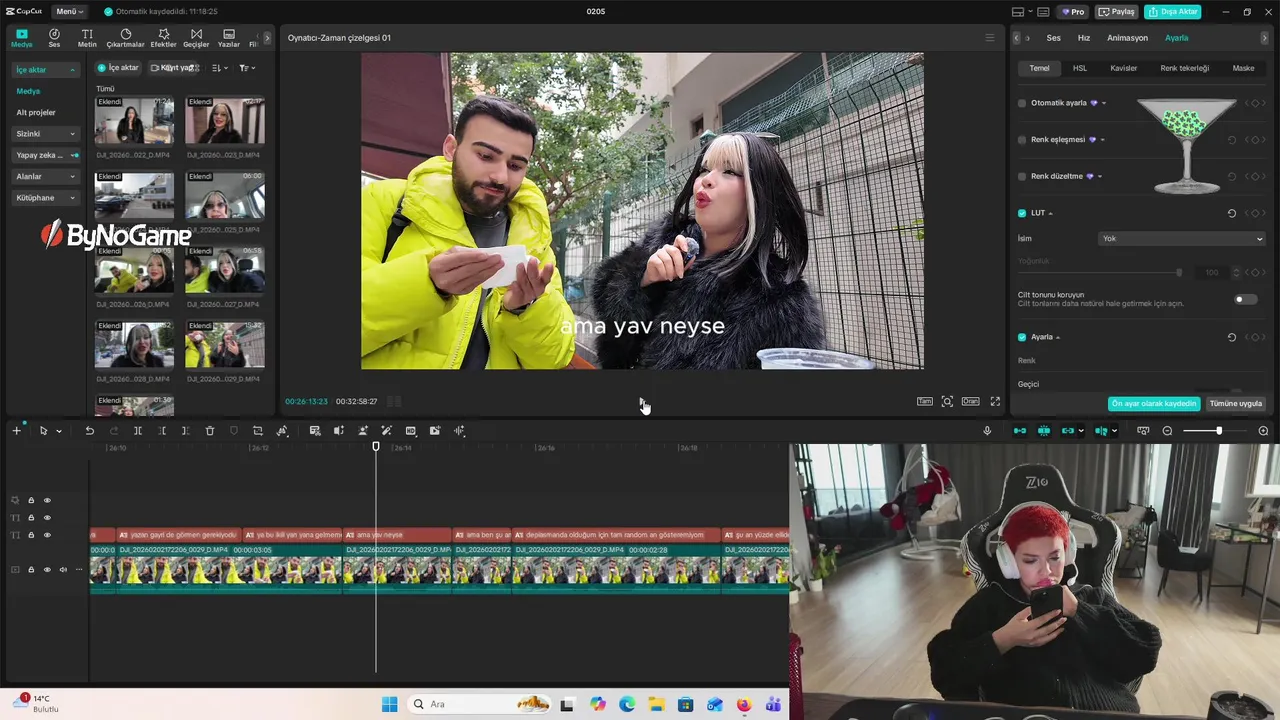This screenshot has height=720, width=1280.
Task: Click the Paylaş share button
Action: (1117, 12)
